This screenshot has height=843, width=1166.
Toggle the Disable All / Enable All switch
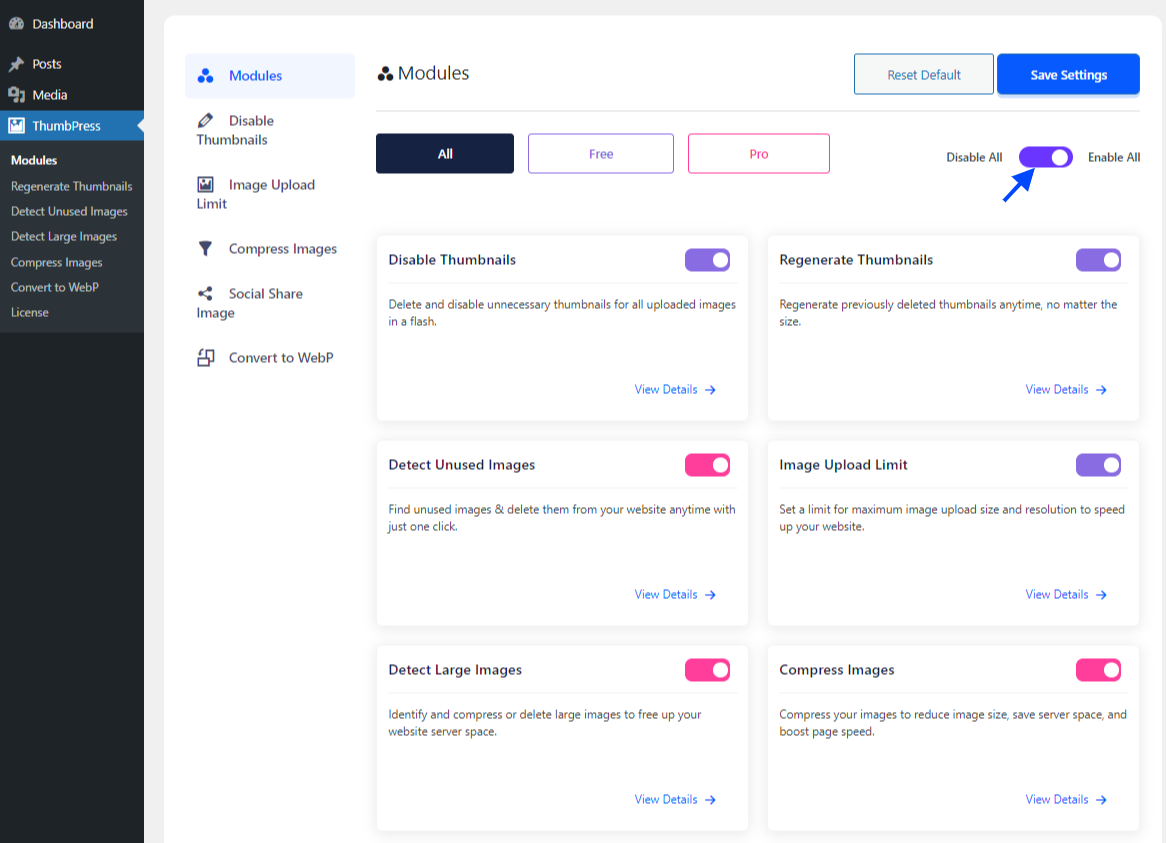(x=1046, y=157)
